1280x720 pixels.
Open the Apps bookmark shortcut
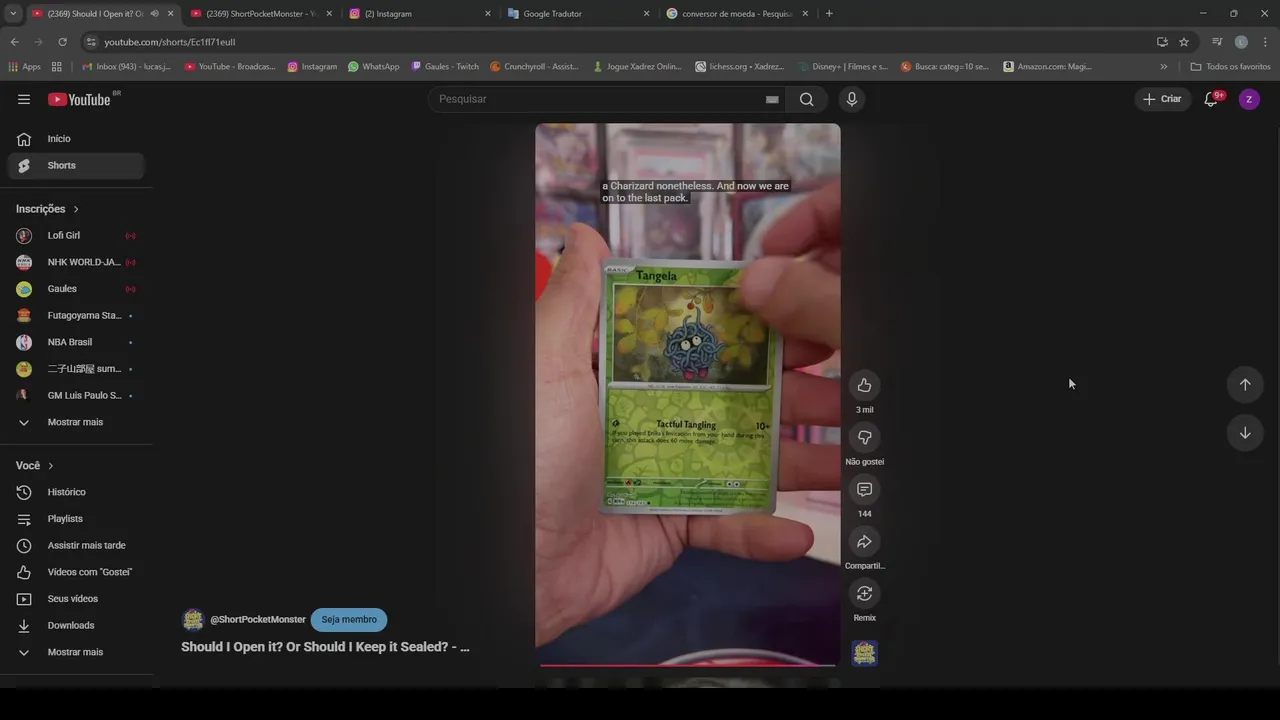[x=24, y=67]
